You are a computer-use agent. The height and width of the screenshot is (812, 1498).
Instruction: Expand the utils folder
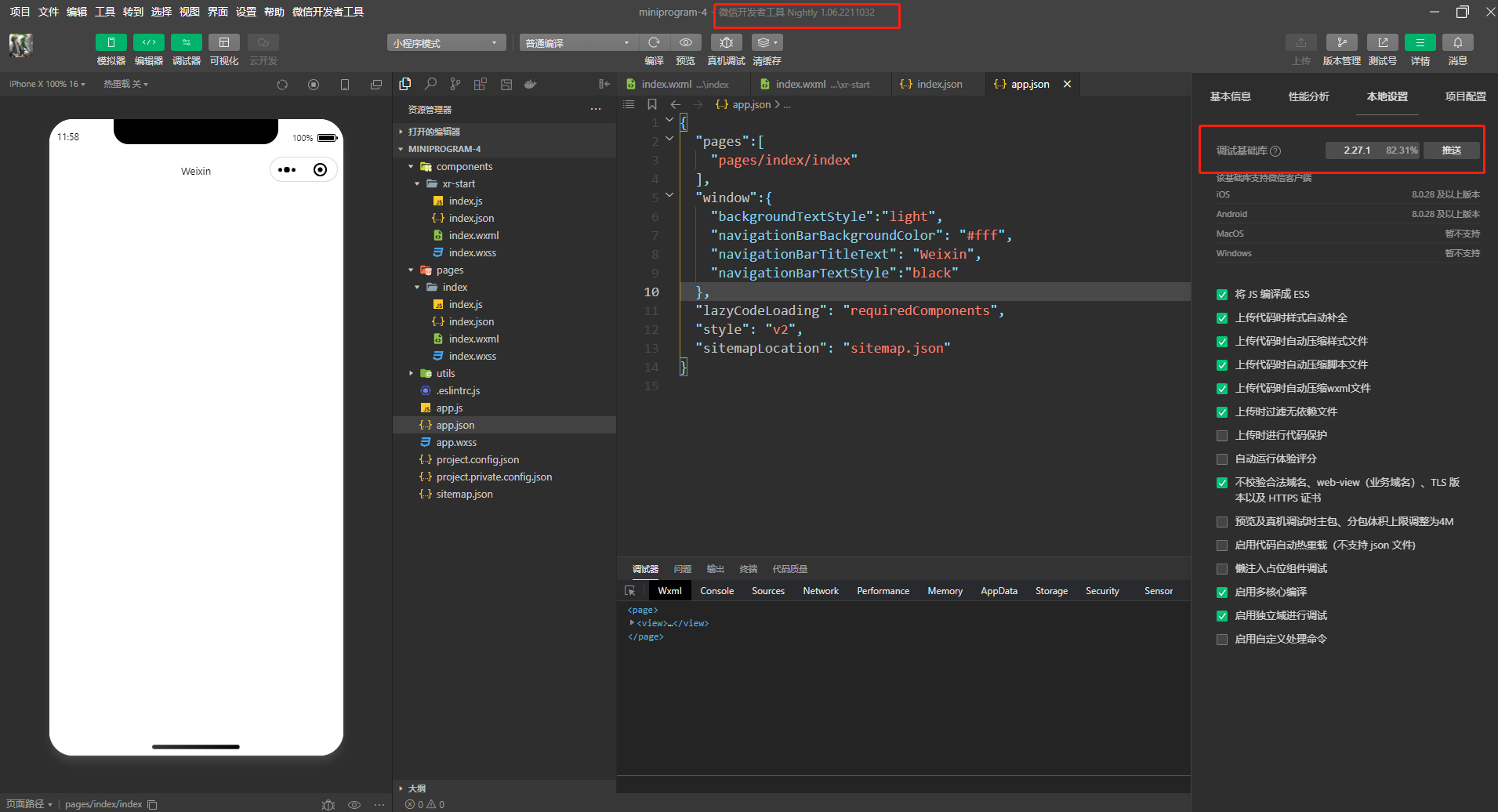click(411, 374)
